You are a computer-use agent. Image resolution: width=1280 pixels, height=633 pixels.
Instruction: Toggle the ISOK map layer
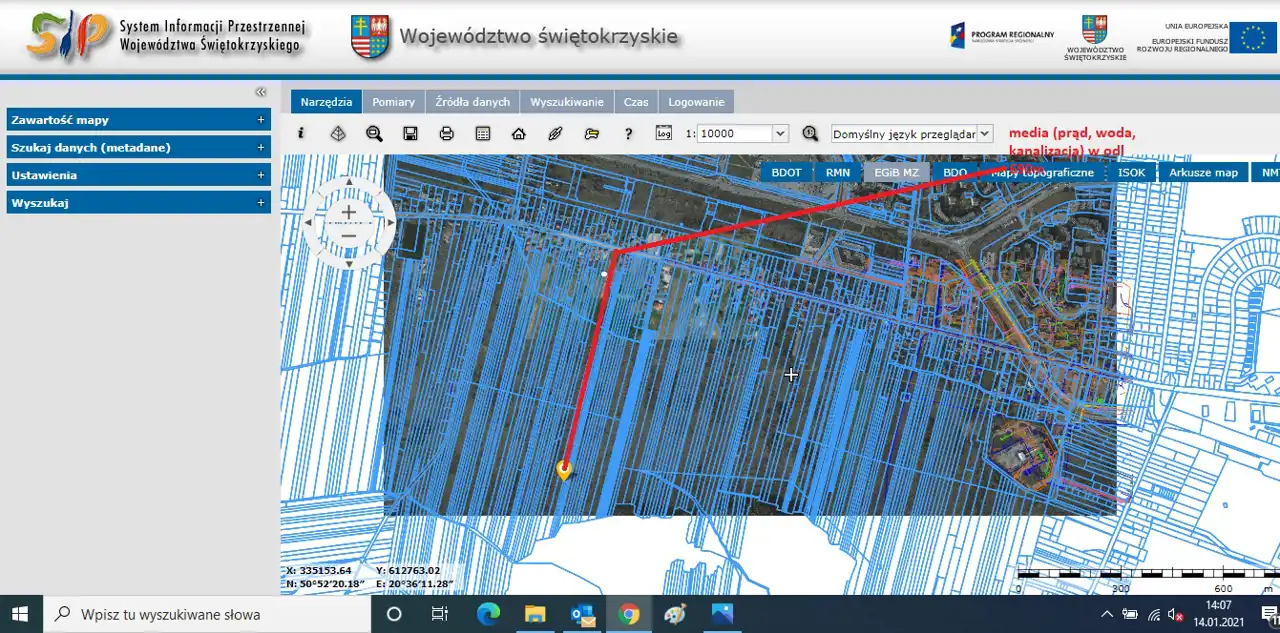(1131, 172)
